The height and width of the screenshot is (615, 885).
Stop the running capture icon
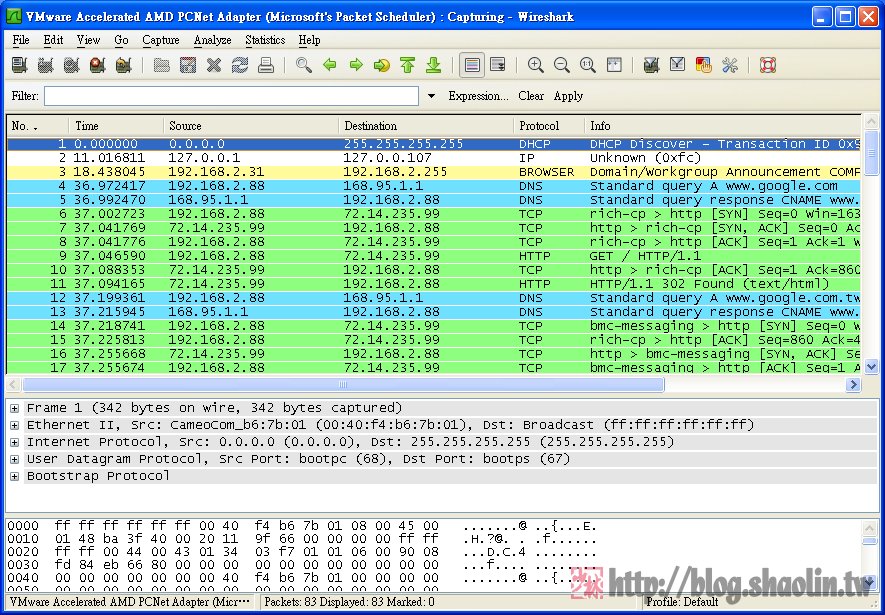[x=98, y=65]
